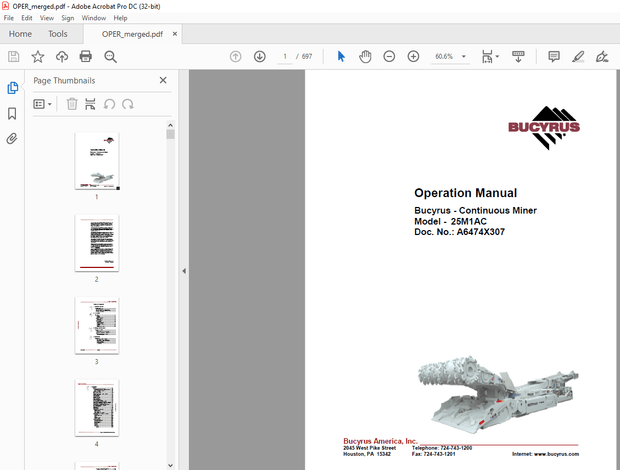Collapse the navigation pane arrow
620x470 pixels.
[184, 271]
